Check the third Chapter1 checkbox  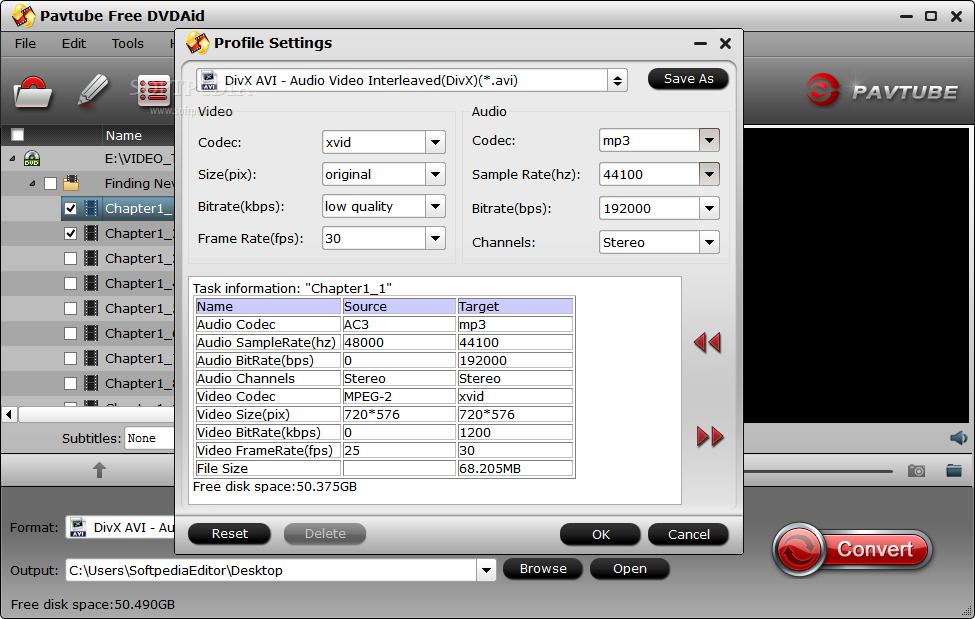coord(70,258)
